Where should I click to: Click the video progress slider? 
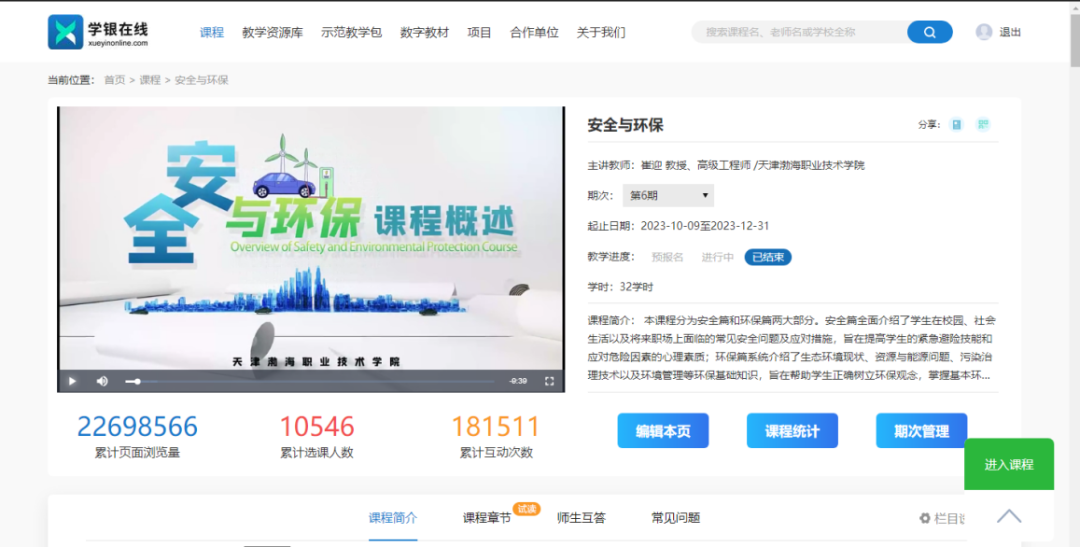click(x=310, y=381)
